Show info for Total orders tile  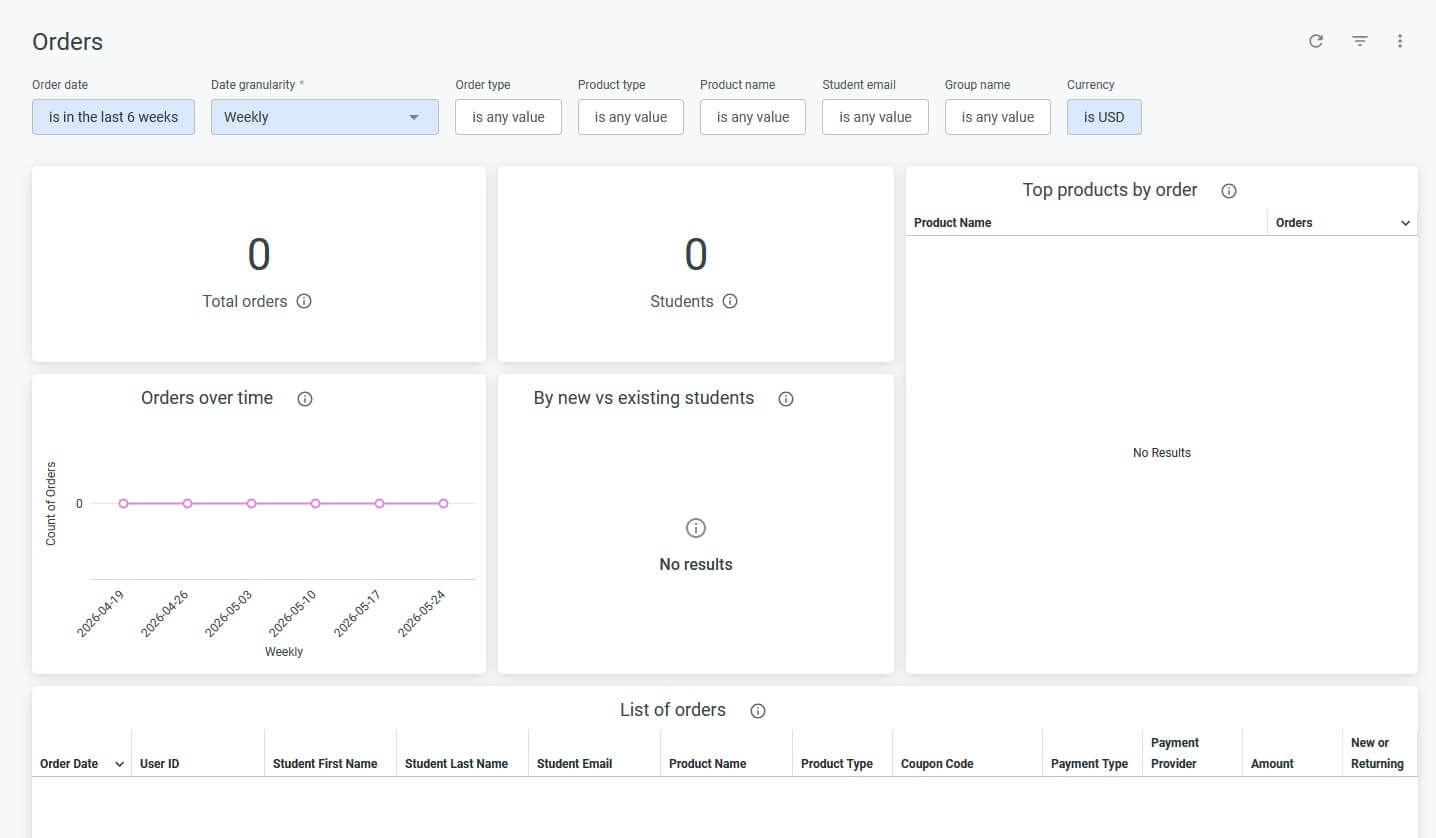click(304, 301)
